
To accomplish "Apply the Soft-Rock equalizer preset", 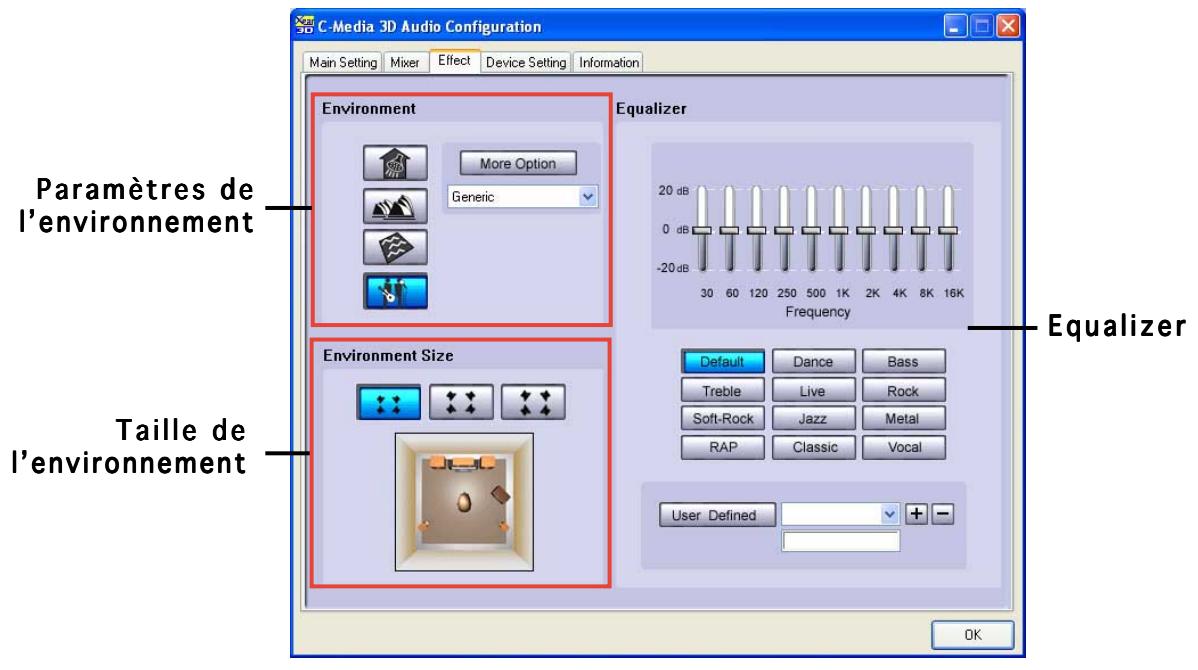I will tap(722, 419).
